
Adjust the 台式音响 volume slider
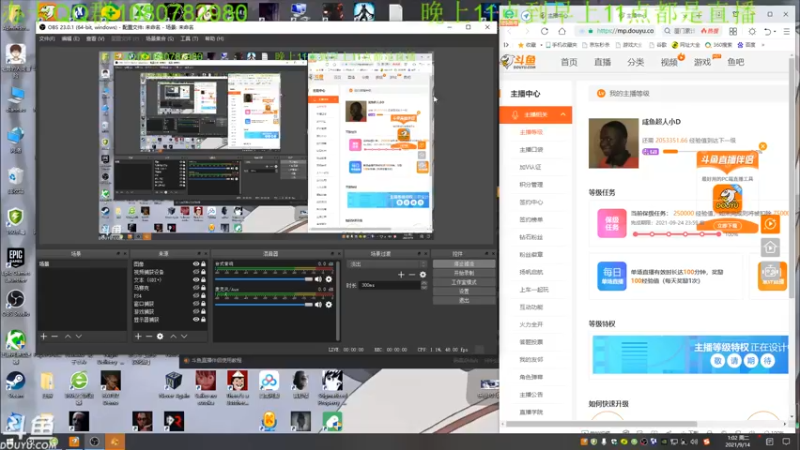pyautogui.click(x=264, y=279)
